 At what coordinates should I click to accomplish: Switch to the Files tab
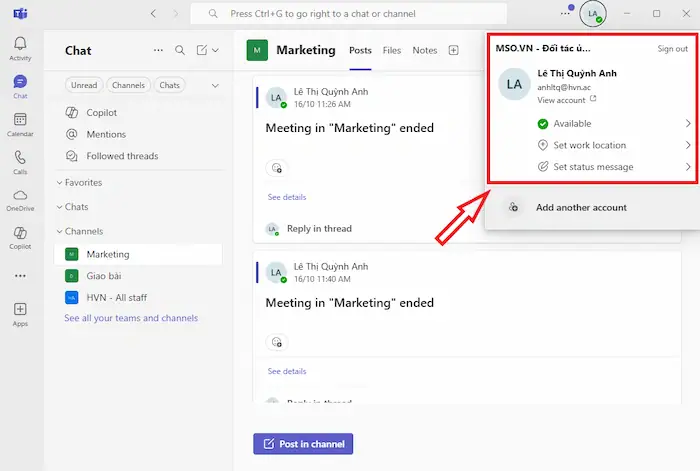click(392, 50)
